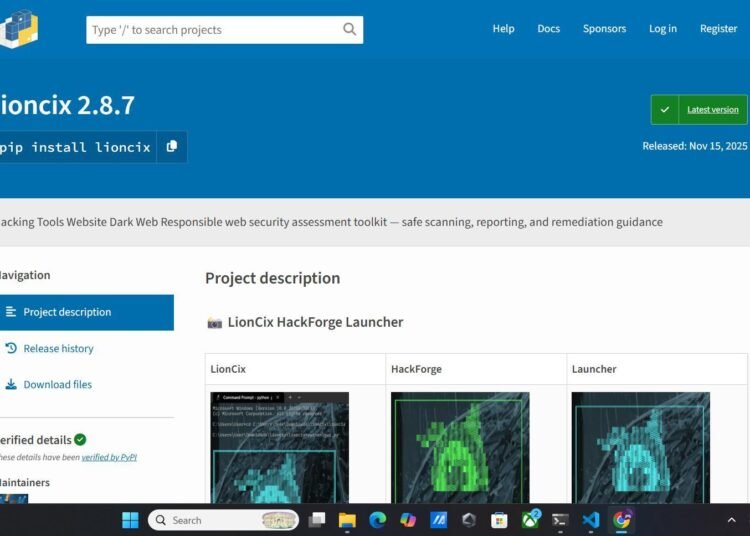750x536 pixels.
Task: Open File Explorer from the taskbar
Action: pyautogui.click(x=347, y=520)
